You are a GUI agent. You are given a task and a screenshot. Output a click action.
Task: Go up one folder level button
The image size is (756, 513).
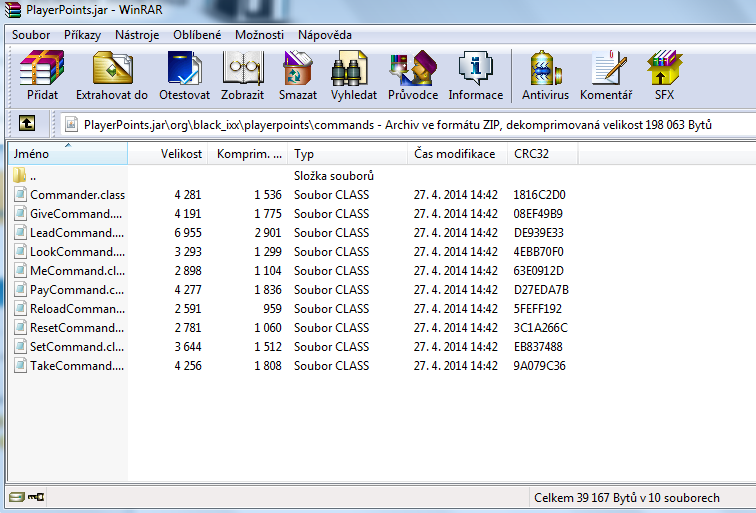[x=28, y=123]
